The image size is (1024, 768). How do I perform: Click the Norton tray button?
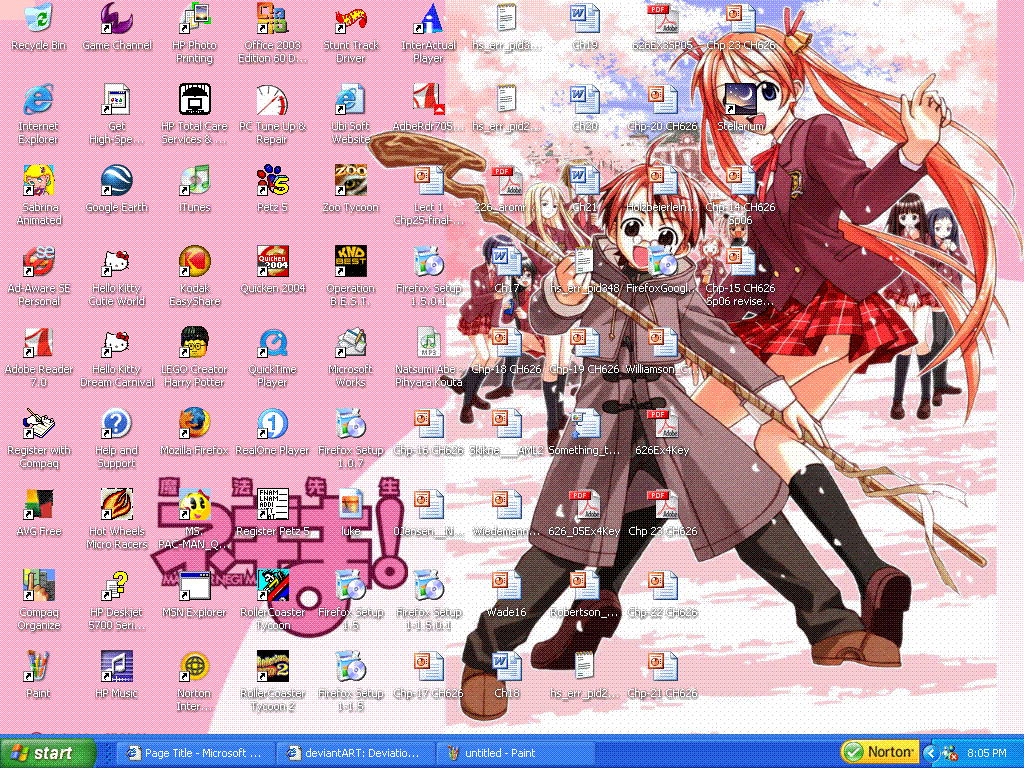[x=880, y=752]
